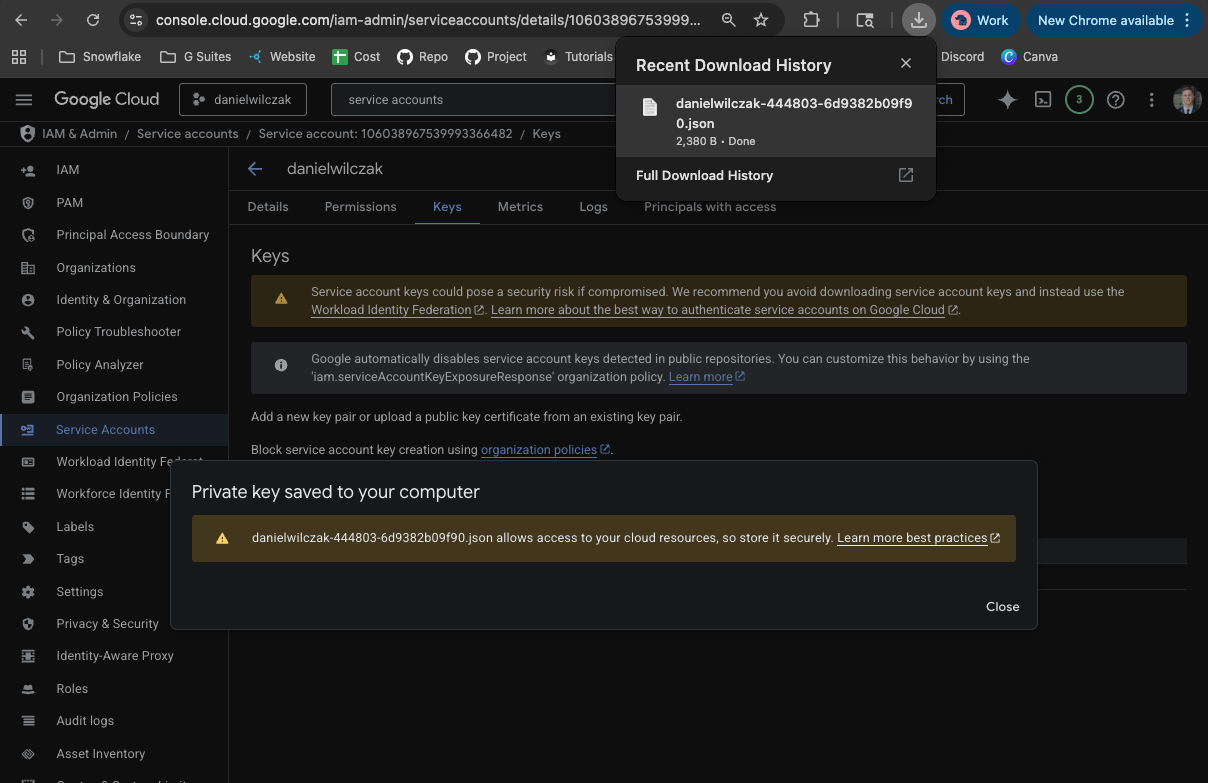
Task: Click the service accounts search field
Action: 480,100
